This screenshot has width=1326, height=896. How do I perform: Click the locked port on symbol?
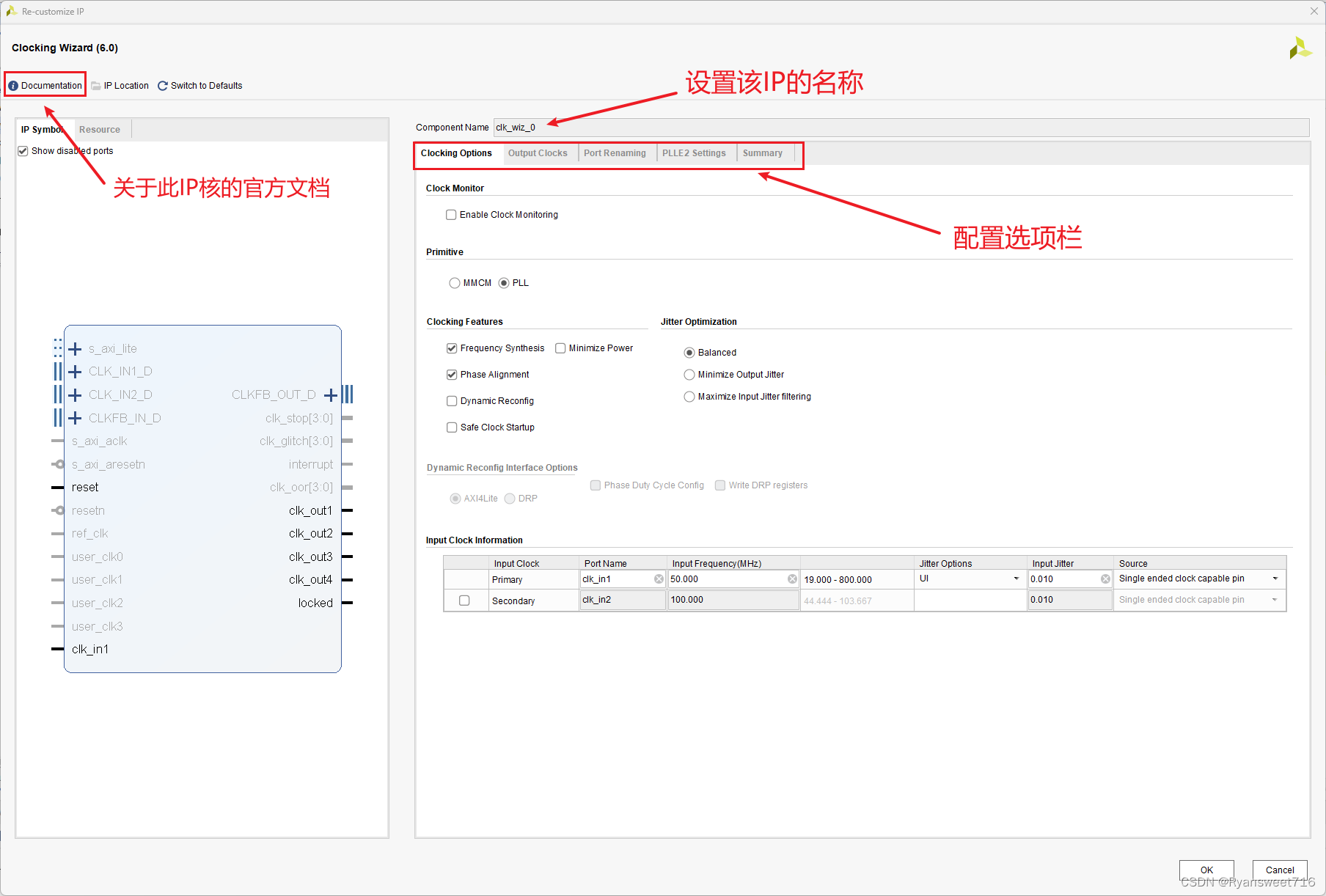[x=315, y=603]
